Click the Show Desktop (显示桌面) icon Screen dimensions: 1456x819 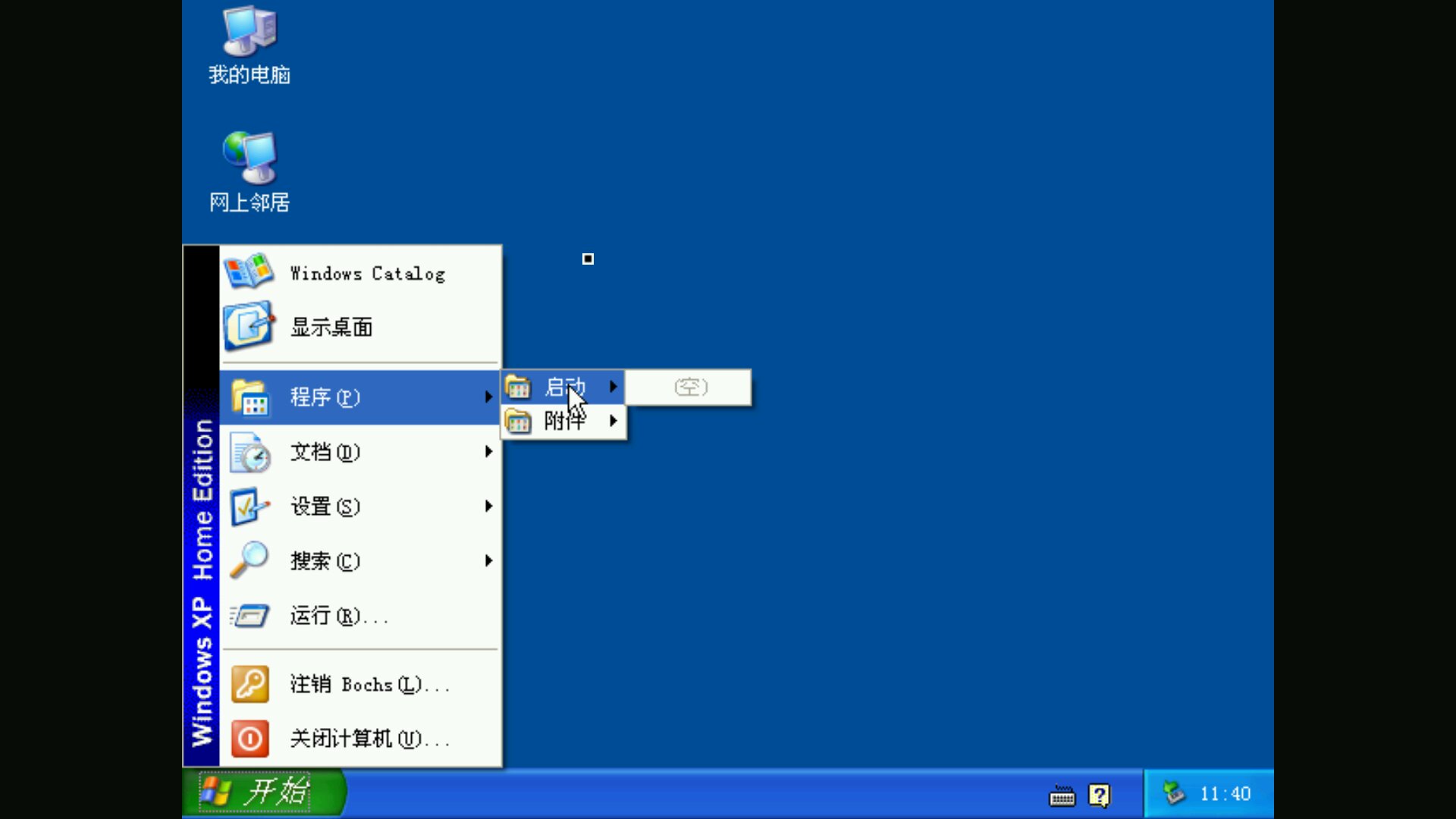pos(248,327)
